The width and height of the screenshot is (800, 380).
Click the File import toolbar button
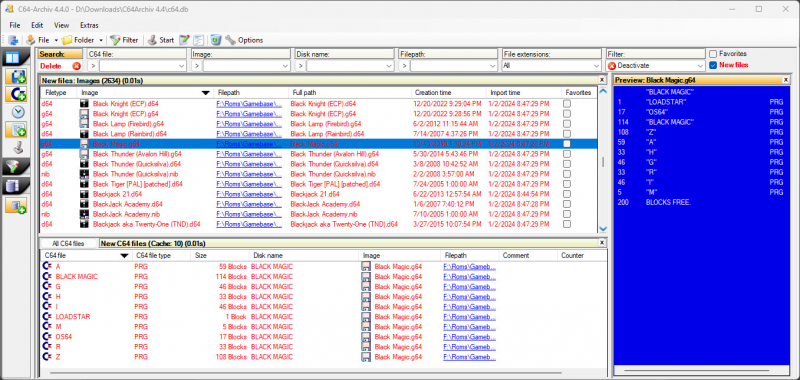(x=38, y=40)
